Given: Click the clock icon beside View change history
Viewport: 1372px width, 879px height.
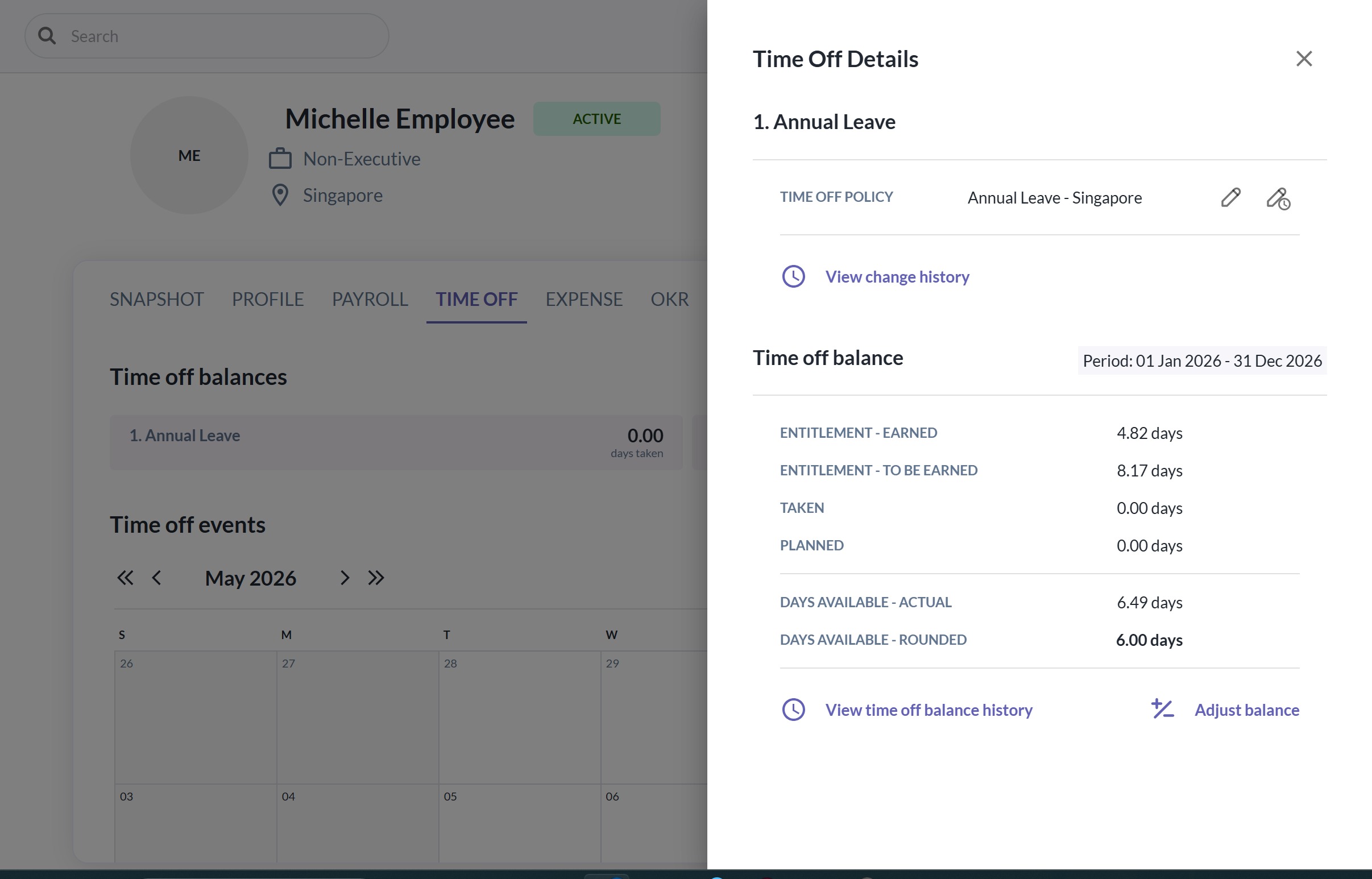Looking at the screenshot, I should [x=793, y=277].
